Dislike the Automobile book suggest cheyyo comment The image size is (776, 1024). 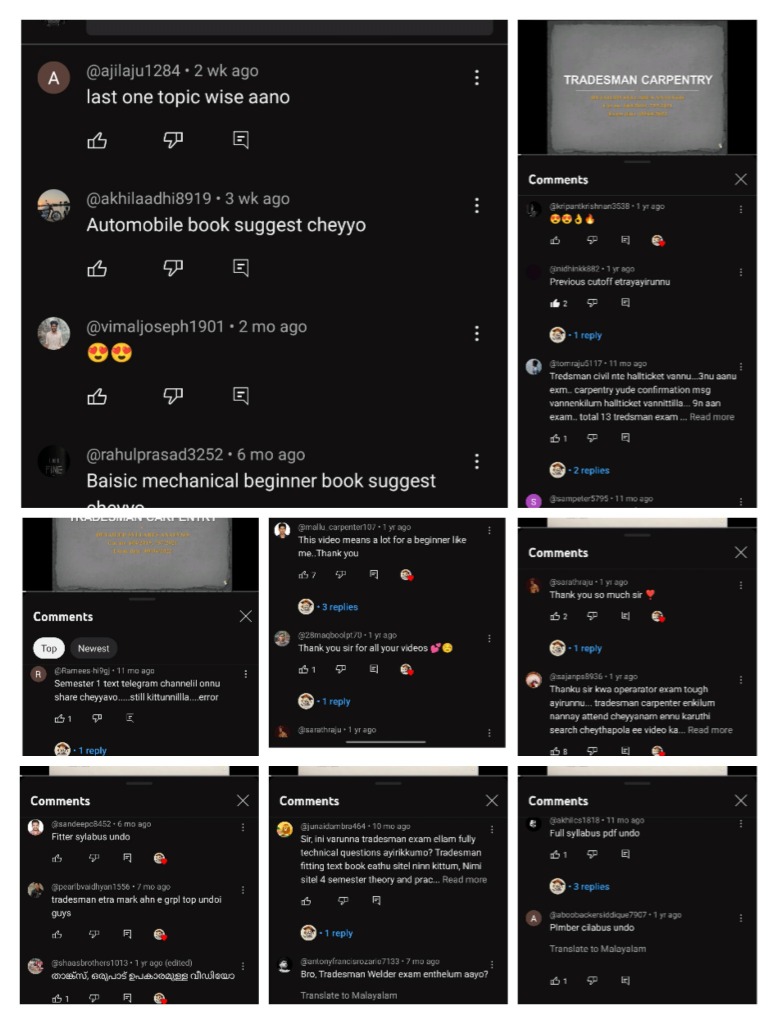click(173, 268)
